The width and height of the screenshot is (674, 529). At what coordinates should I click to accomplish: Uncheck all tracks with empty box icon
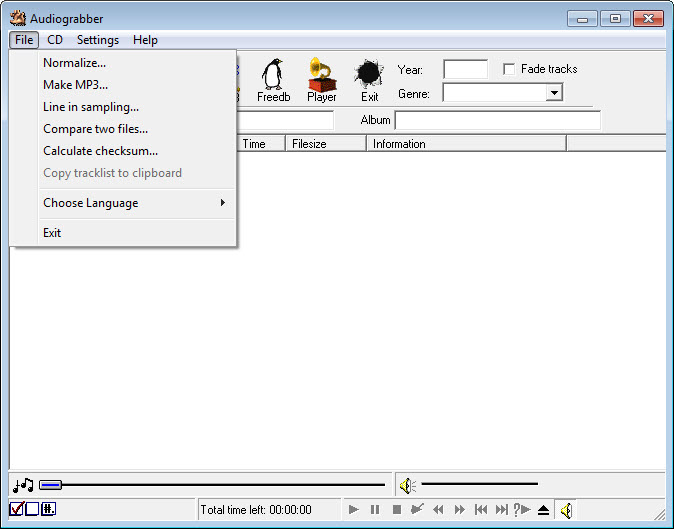click(x=32, y=509)
